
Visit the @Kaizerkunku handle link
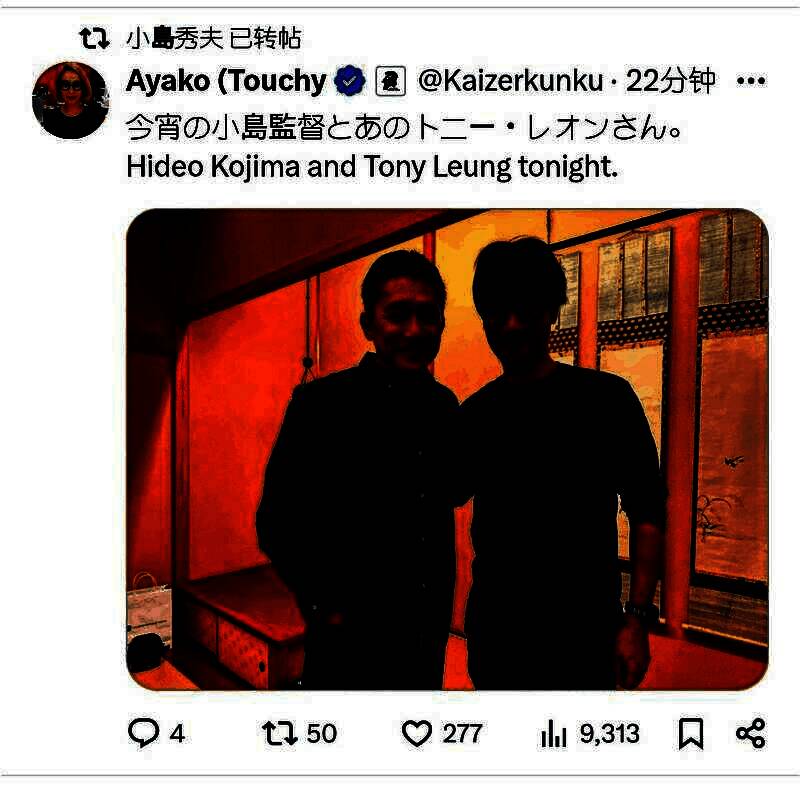pos(510,81)
